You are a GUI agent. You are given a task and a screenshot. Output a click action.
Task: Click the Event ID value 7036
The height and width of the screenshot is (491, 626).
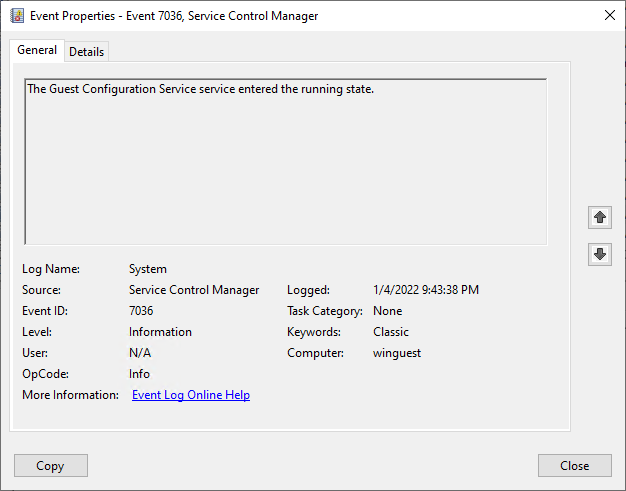pos(141,311)
